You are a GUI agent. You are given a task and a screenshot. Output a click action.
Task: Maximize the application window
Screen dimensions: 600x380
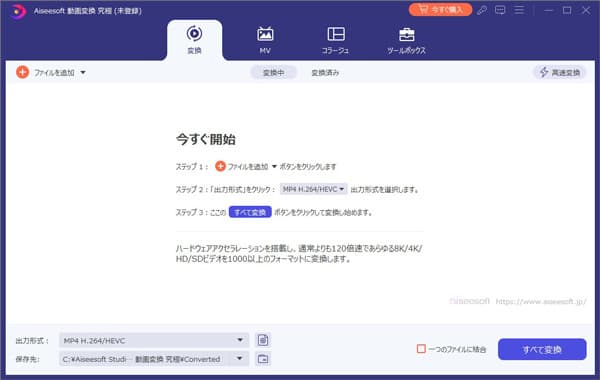[567, 10]
